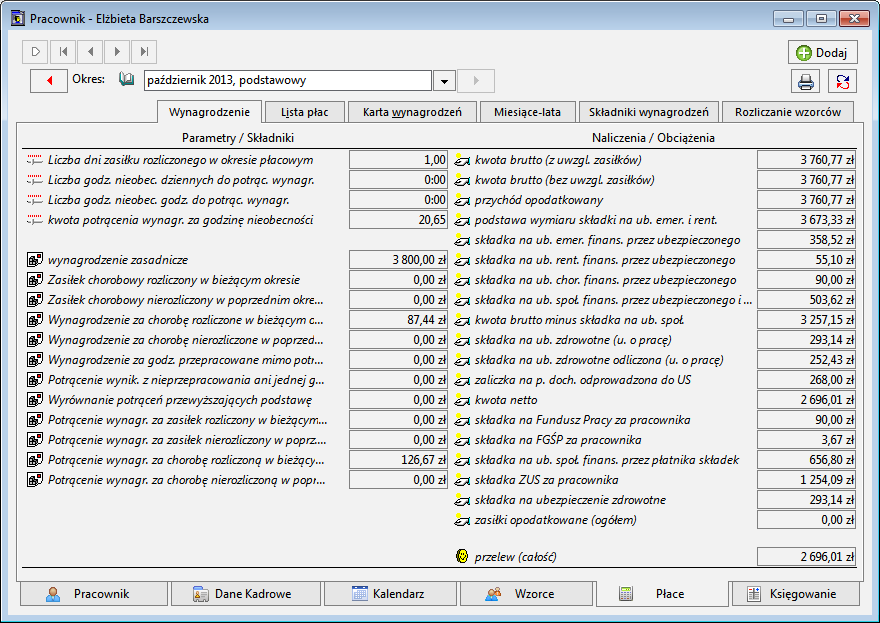880x623 pixels.
Task: Jump to last record navigation button
Action: pos(144,52)
